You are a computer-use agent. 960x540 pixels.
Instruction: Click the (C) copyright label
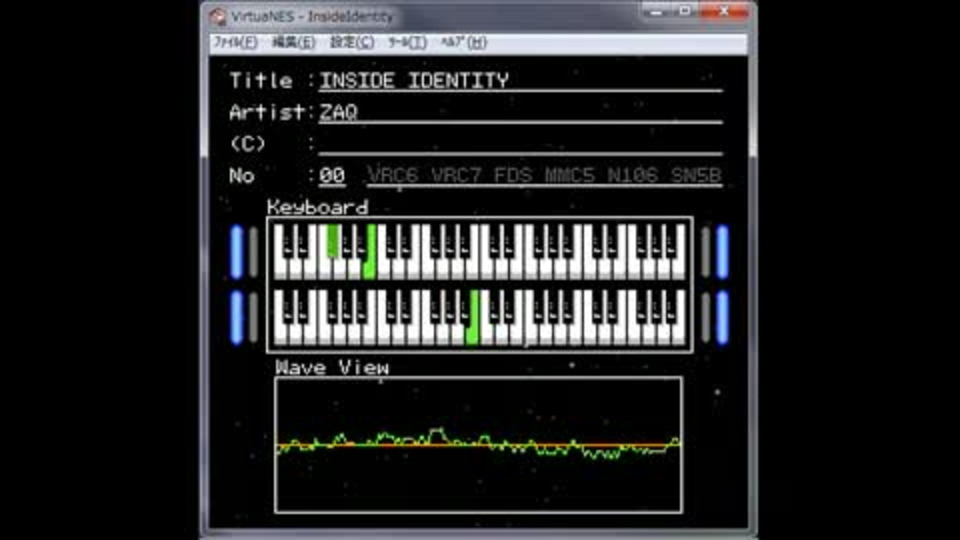pos(247,144)
